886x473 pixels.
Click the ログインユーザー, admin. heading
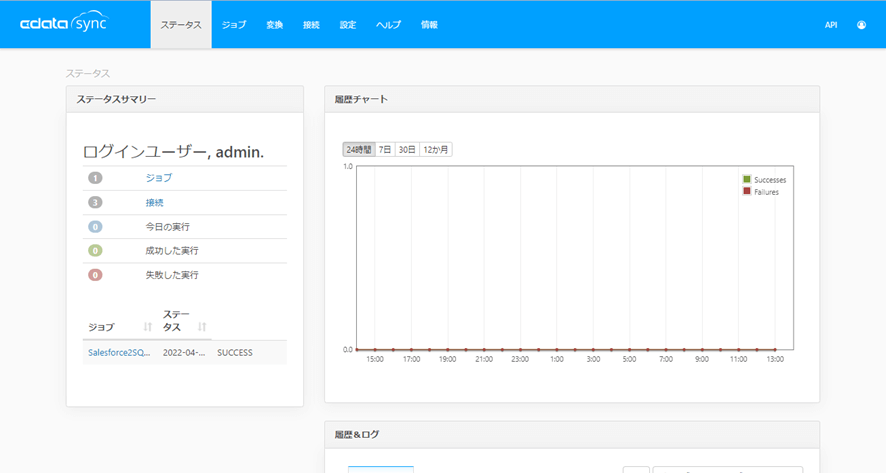pyautogui.click(x=173, y=151)
